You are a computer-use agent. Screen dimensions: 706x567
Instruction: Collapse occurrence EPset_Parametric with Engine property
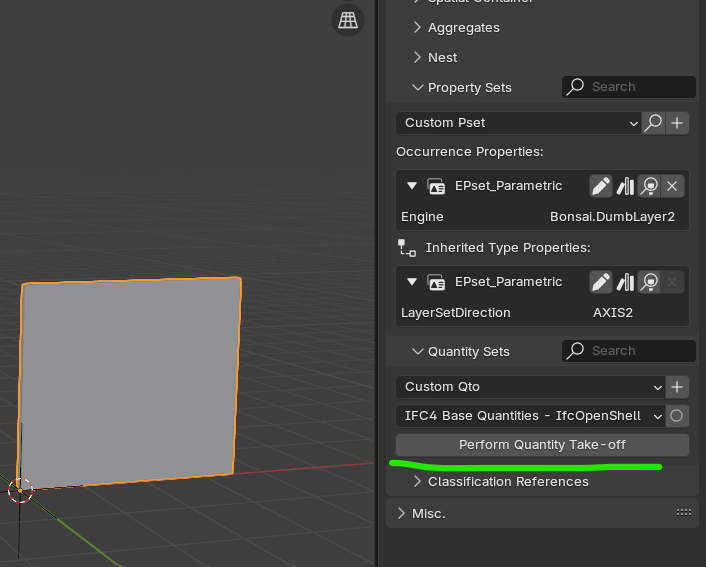coord(412,186)
